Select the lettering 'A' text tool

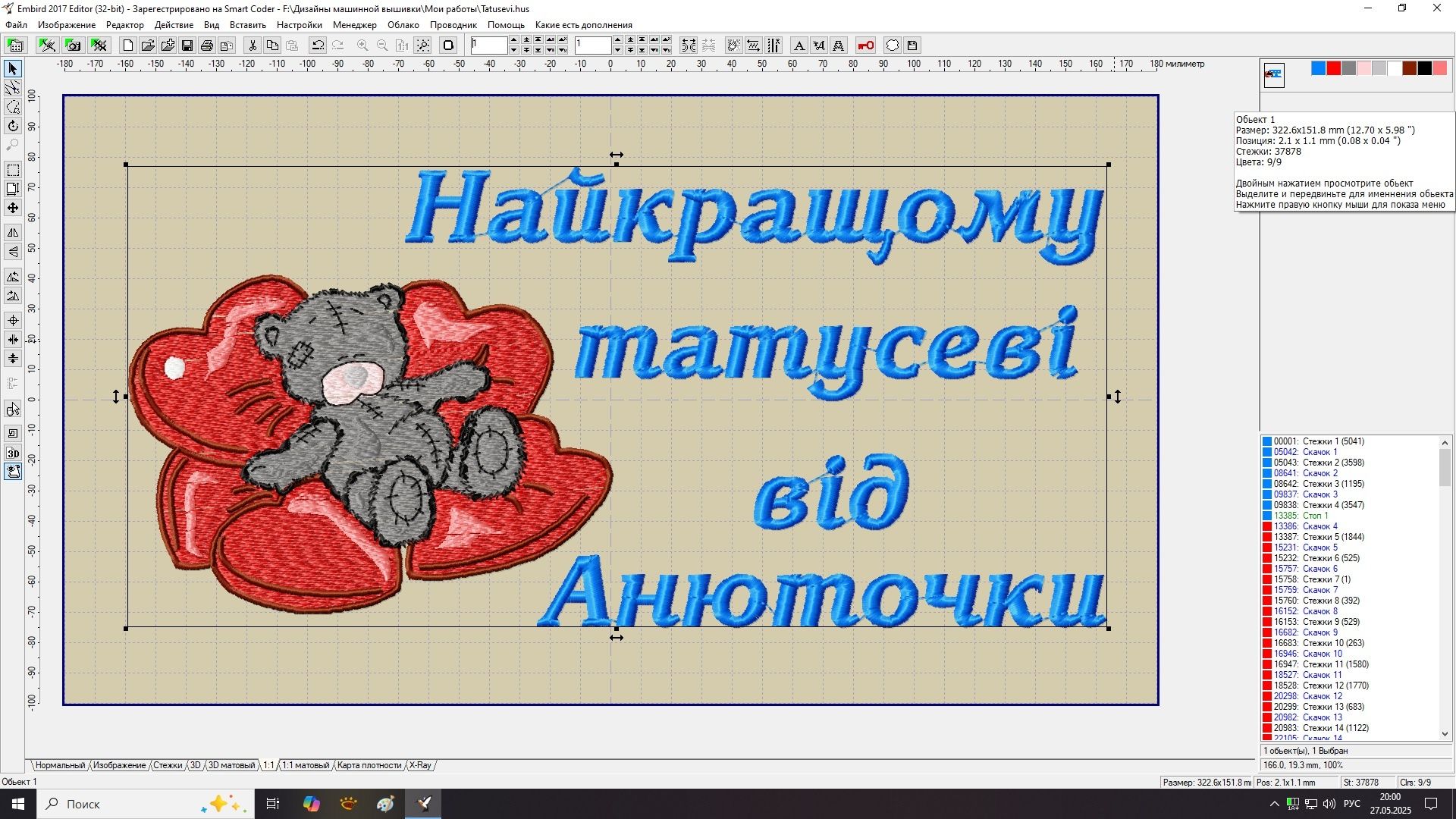[x=799, y=45]
